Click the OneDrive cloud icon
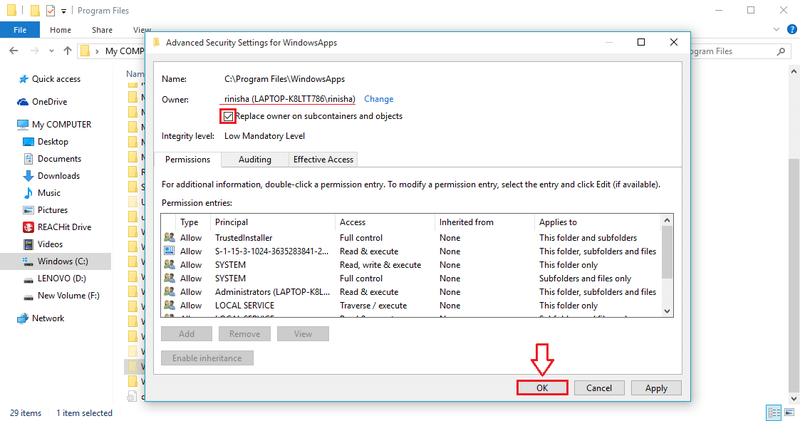The height and width of the screenshot is (421, 800). 23,102
